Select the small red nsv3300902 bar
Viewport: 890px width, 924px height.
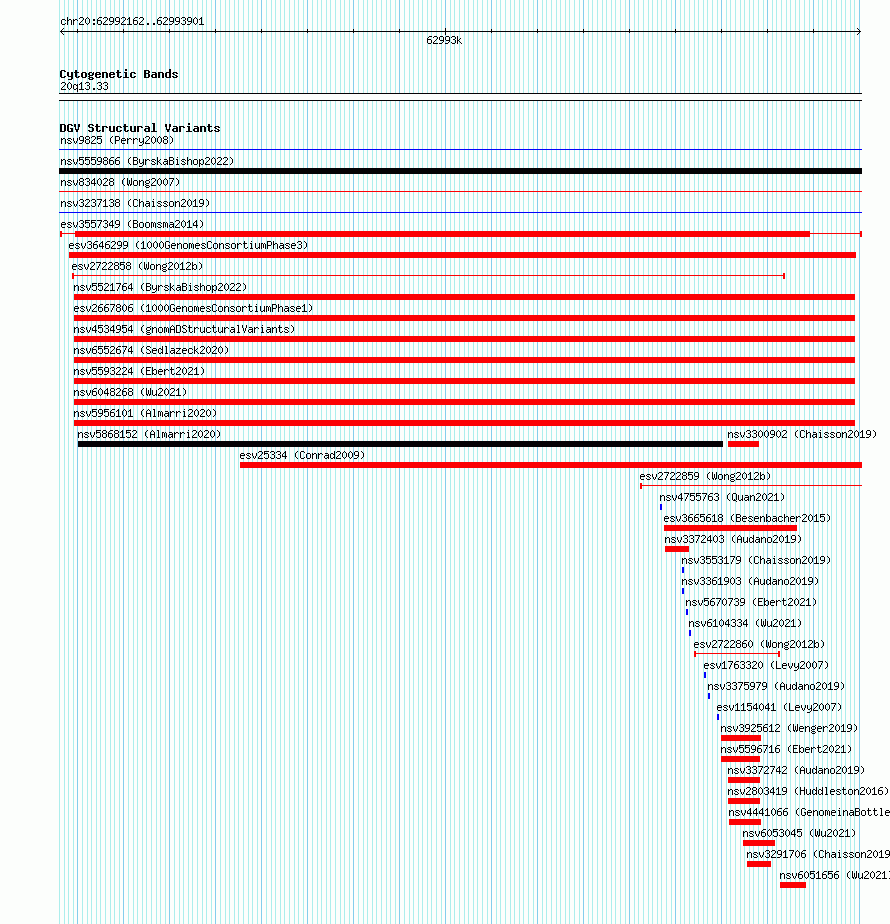point(743,444)
